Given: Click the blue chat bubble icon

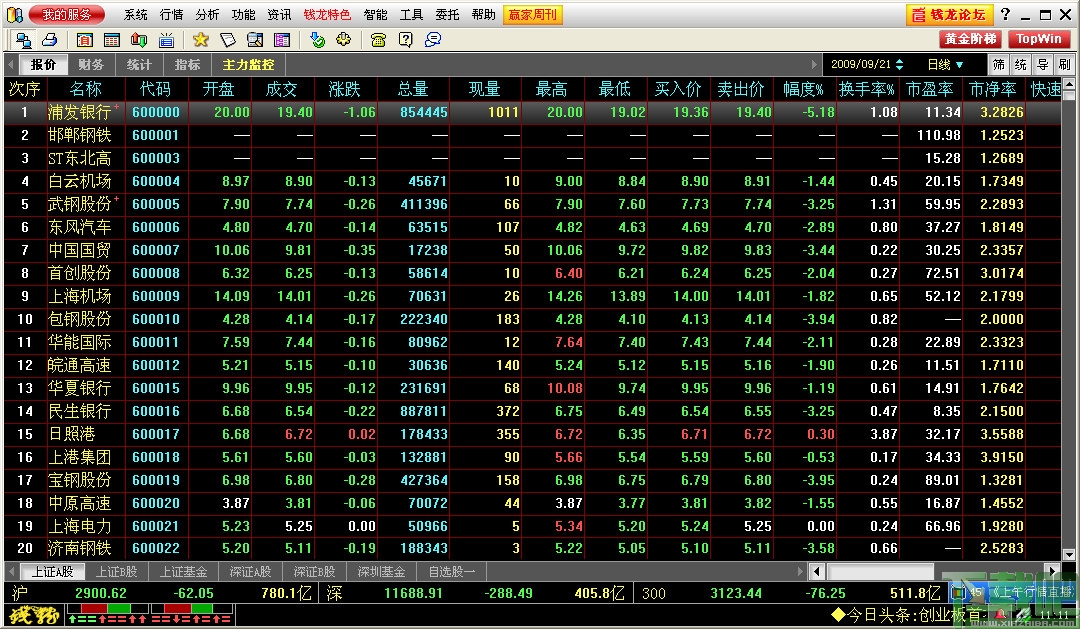Looking at the screenshot, I should click(x=433, y=40).
